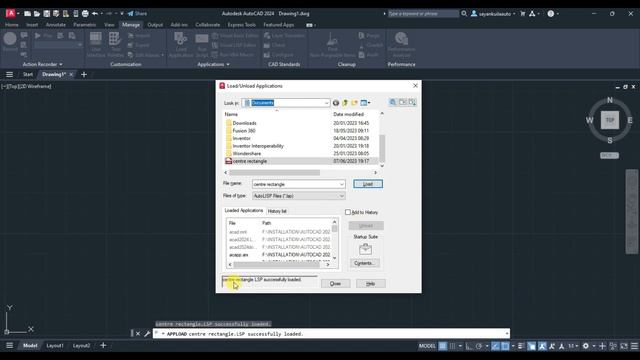Click the Record action button in ribbon
This screenshot has width=640, height=360.
click(x=10, y=41)
